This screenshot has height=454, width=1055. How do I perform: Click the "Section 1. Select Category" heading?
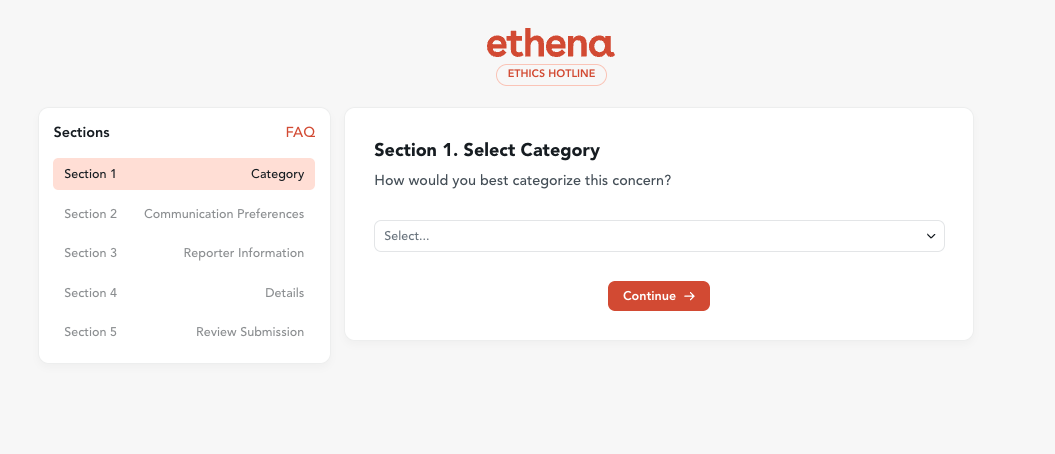point(487,151)
